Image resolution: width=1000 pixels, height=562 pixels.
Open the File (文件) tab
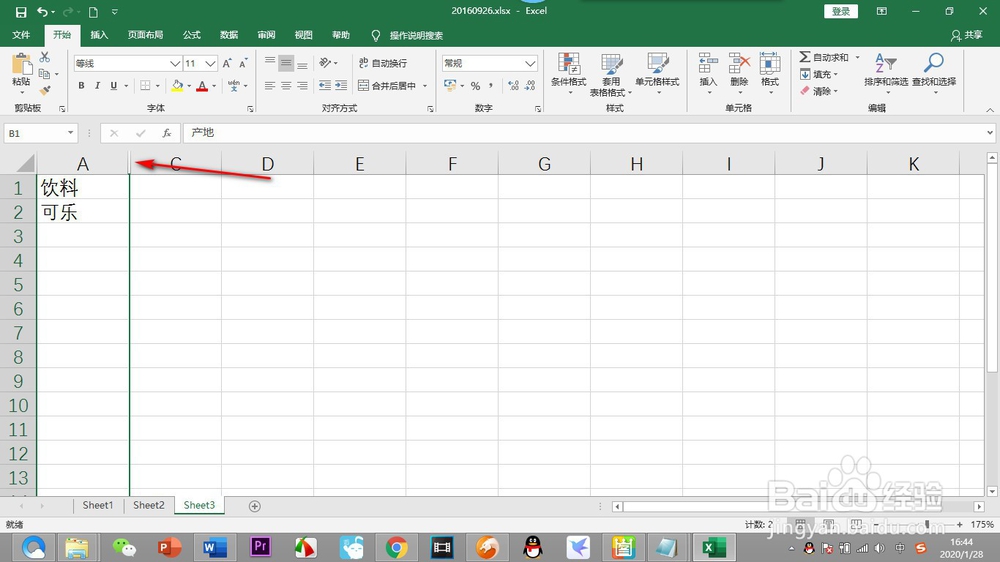point(21,35)
